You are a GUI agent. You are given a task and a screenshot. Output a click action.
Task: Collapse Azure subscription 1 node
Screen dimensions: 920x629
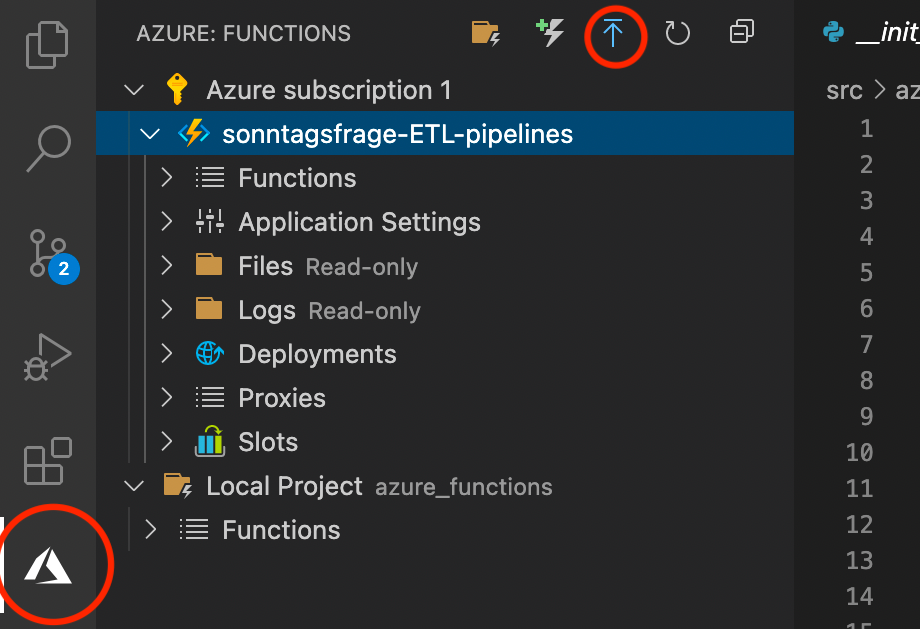click(x=133, y=91)
